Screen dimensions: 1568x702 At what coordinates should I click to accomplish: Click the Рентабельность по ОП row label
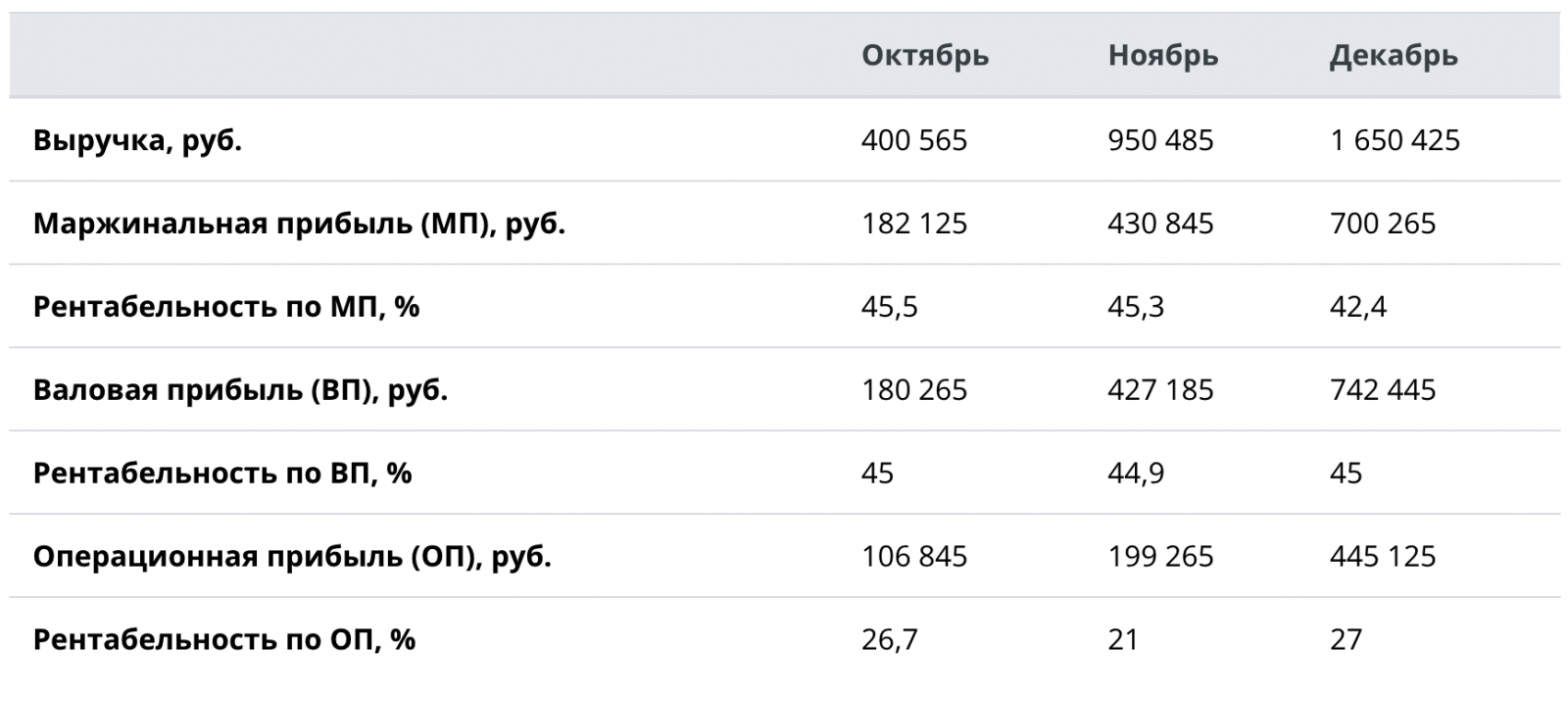pos(223,641)
